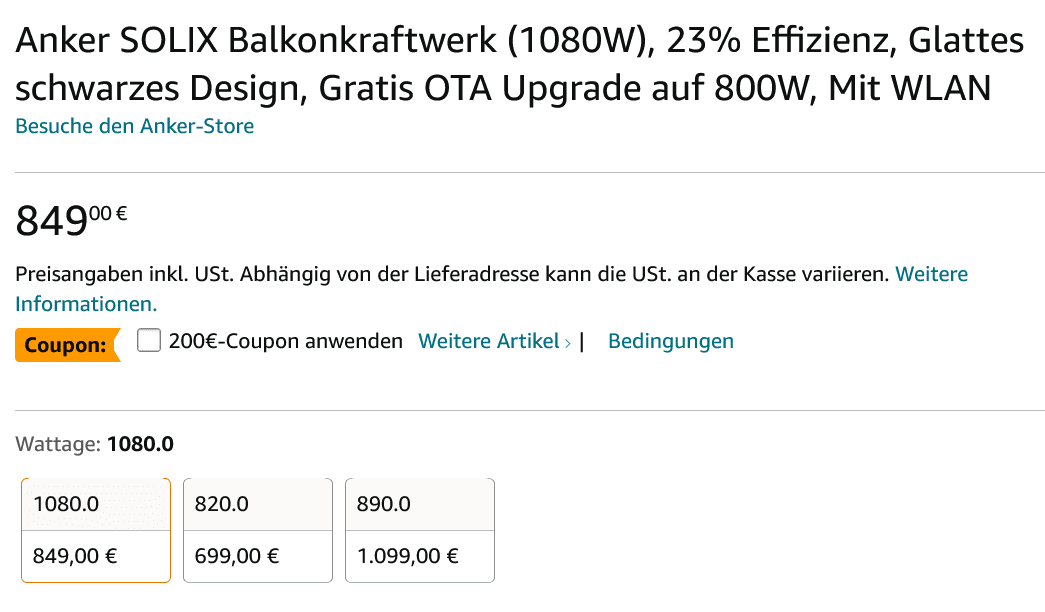This screenshot has width=1045, height=612.
Task: Pick the variant priced 1.099,00 €
Action: pyautogui.click(x=420, y=556)
